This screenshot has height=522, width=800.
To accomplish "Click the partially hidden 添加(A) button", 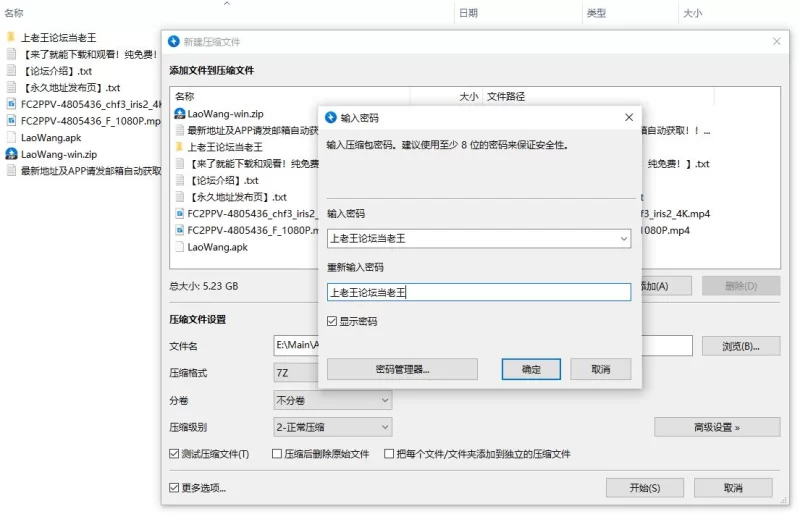I will (666, 286).
